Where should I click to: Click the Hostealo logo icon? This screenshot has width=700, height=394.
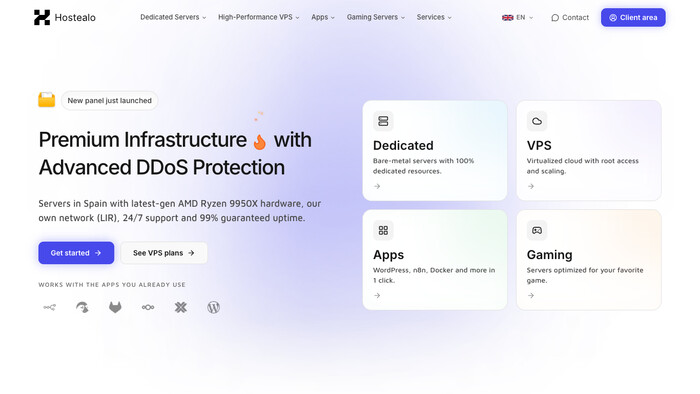pyautogui.click(x=42, y=17)
